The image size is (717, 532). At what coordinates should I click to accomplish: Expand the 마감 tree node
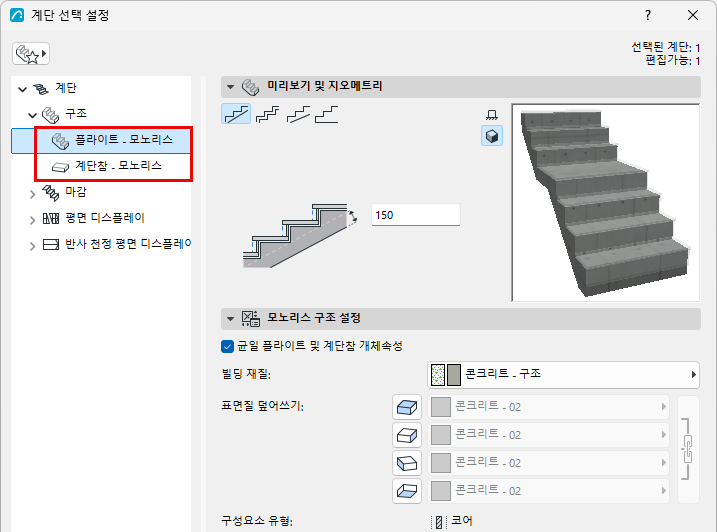point(32,194)
